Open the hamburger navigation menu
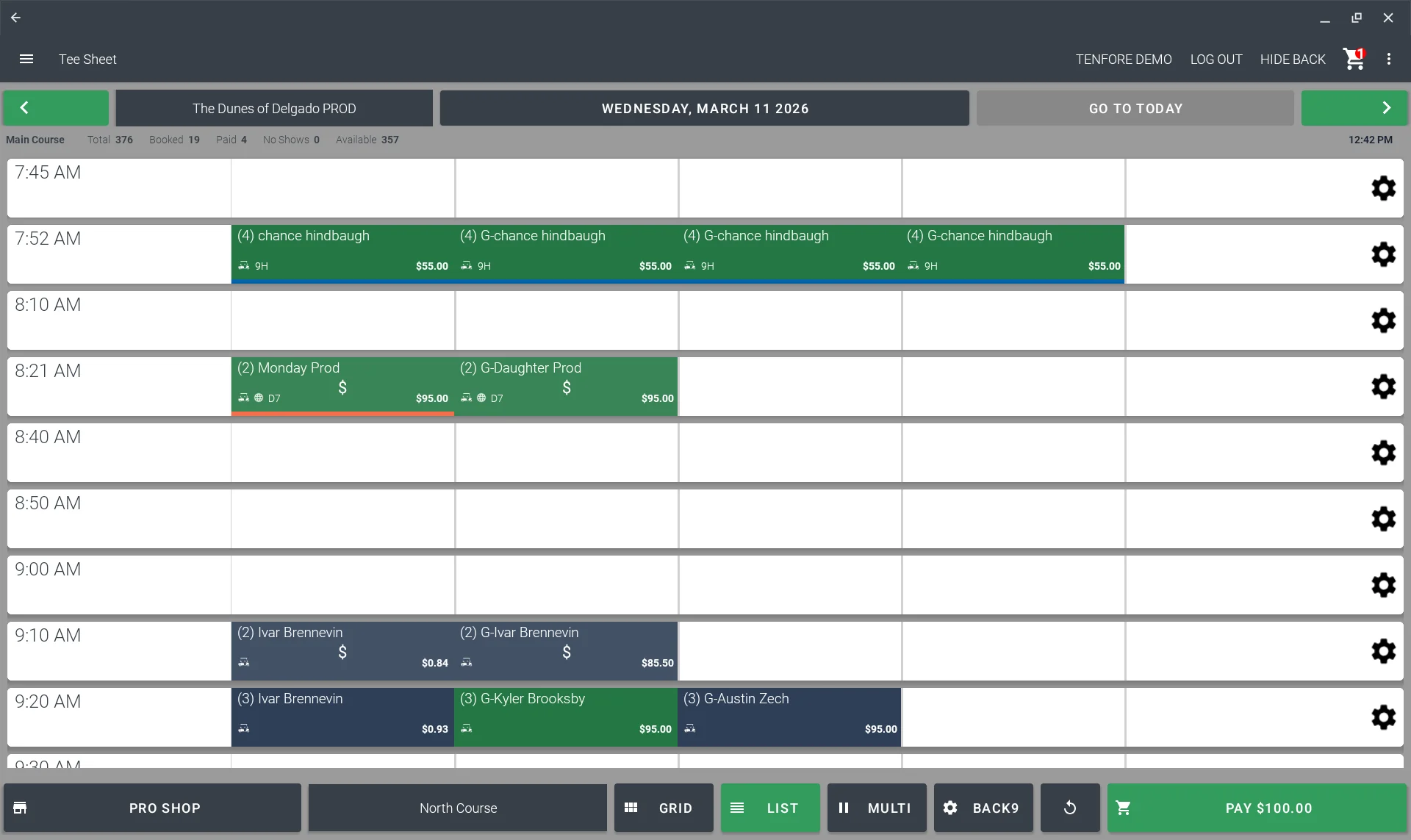1411x840 pixels. [x=26, y=59]
